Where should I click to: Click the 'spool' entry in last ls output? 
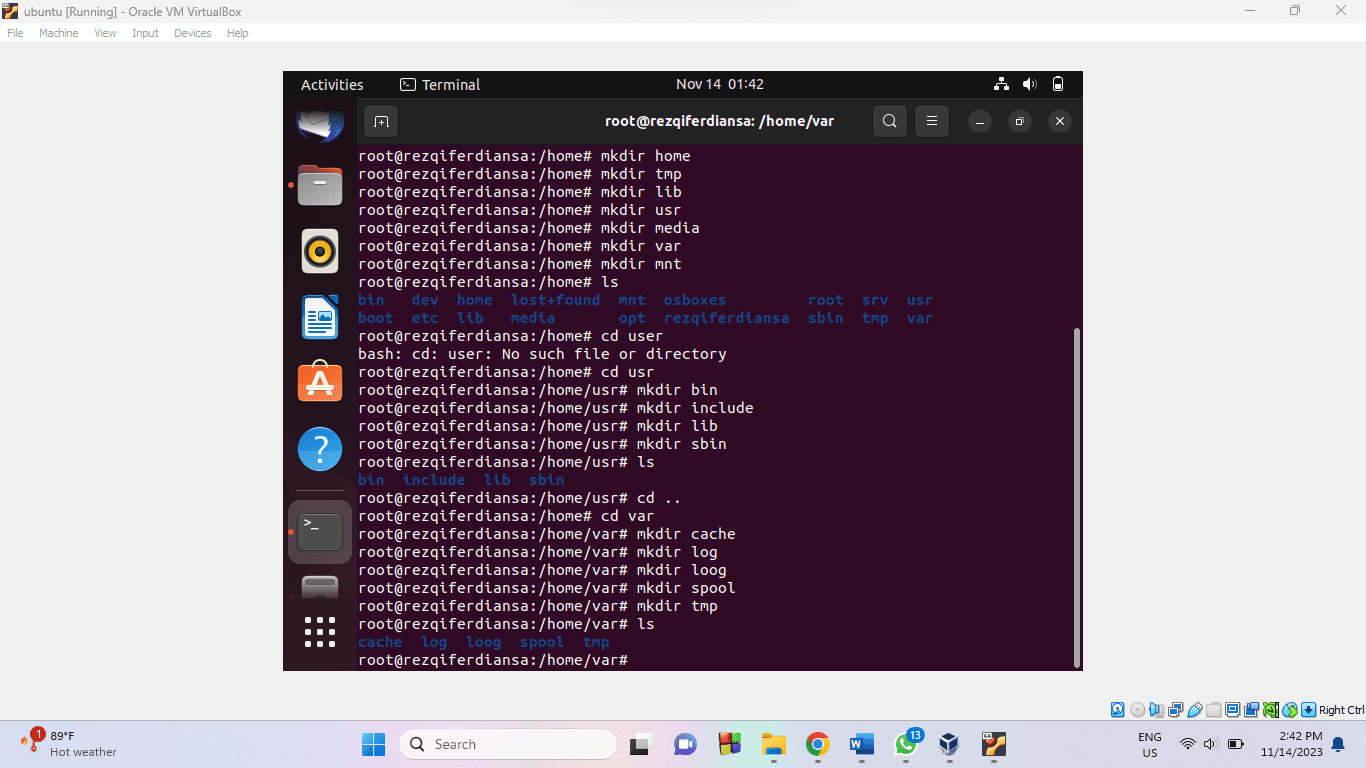[542, 642]
